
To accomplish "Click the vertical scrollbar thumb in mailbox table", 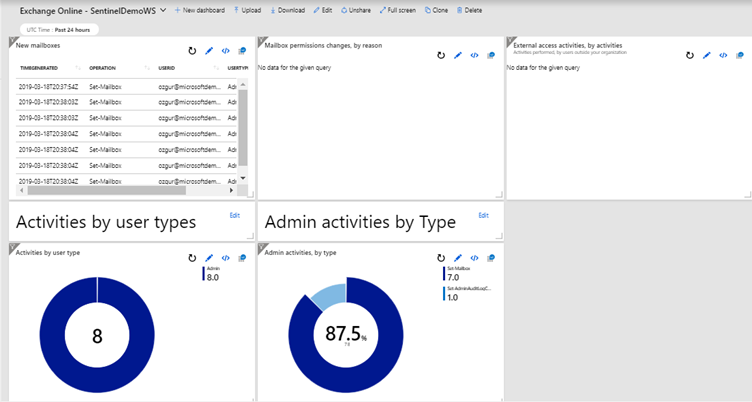I will (x=243, y=127).
